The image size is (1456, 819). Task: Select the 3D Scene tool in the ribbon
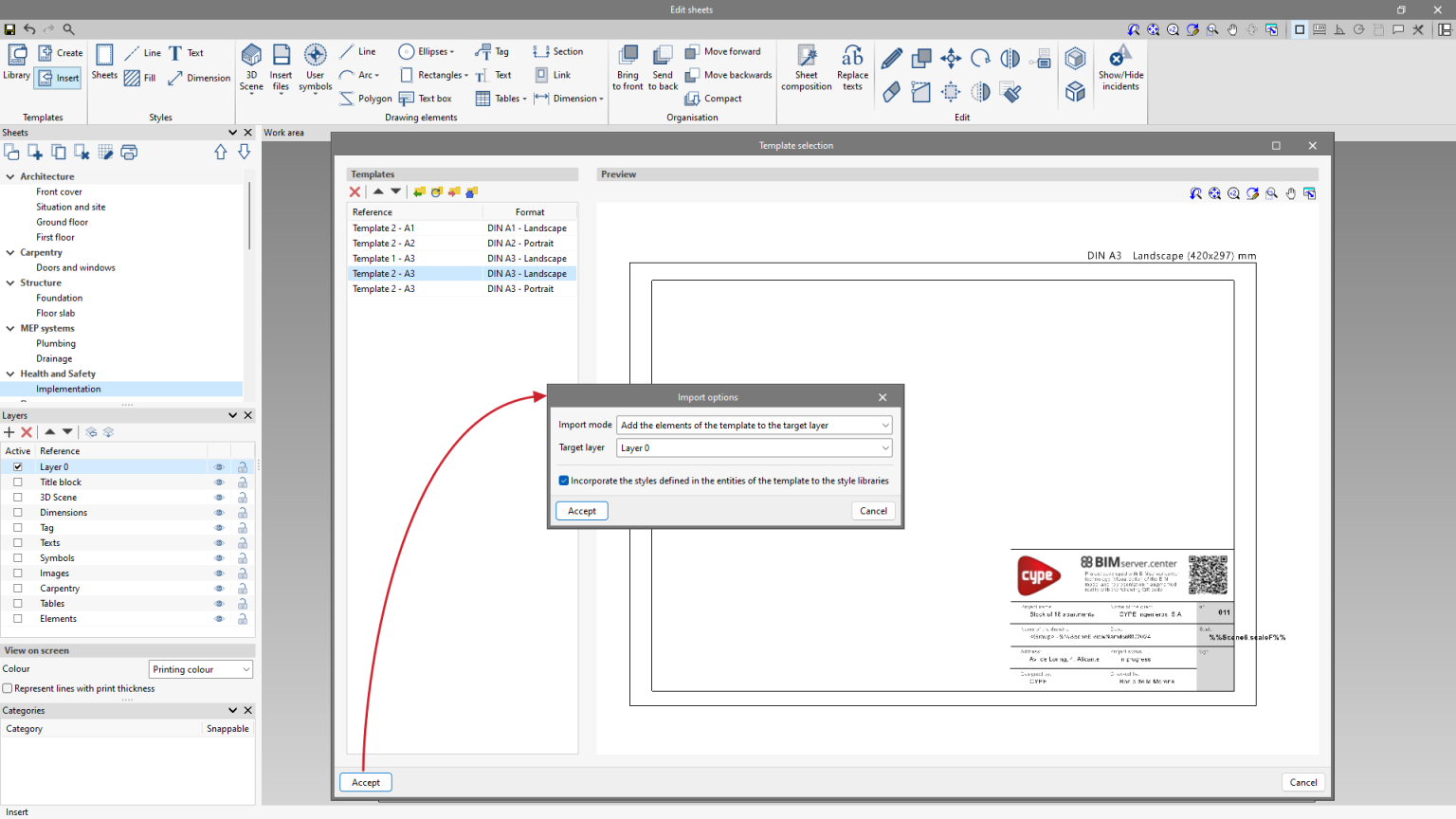click(x=250, y=66)
